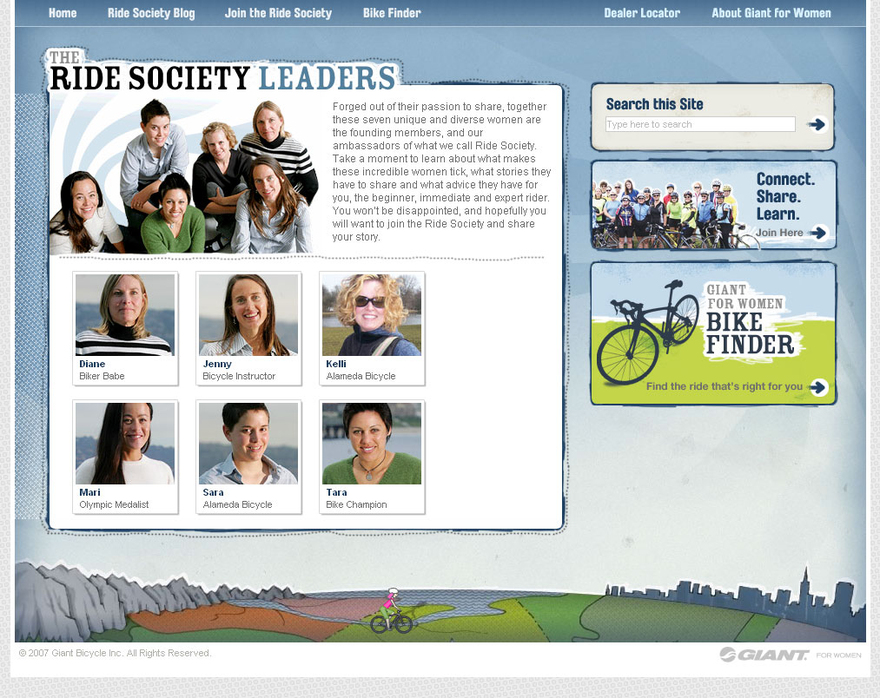Open Mari the Olympic Medalist's photo

click(x=125, y=444)
